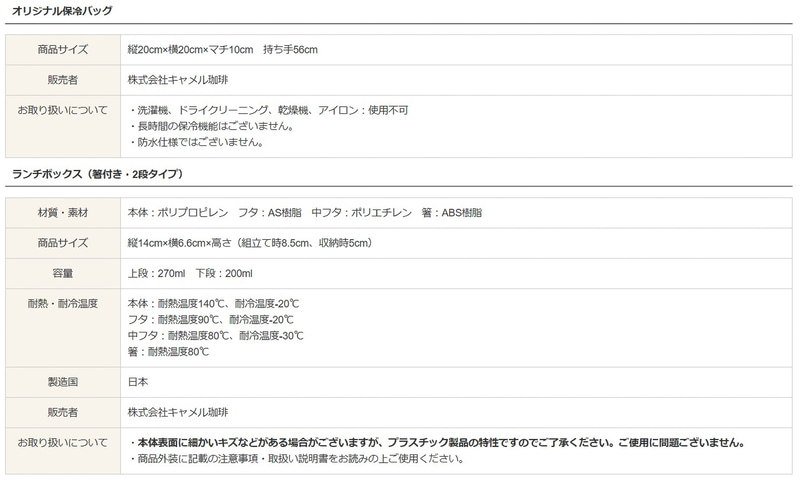Image resolution: width=800 pixels, height=479 pixels.
Task: Select the size value 縦14cm×横6.6cm×高さ
Action: click(x=250, y=243)
